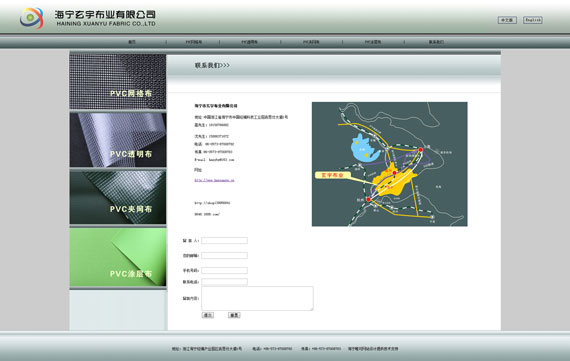Select the PVC透明布 transparent fabric thumbnail
Image resolution: width=570 pixels, height=361 pixels.
[x=118, y=140]
